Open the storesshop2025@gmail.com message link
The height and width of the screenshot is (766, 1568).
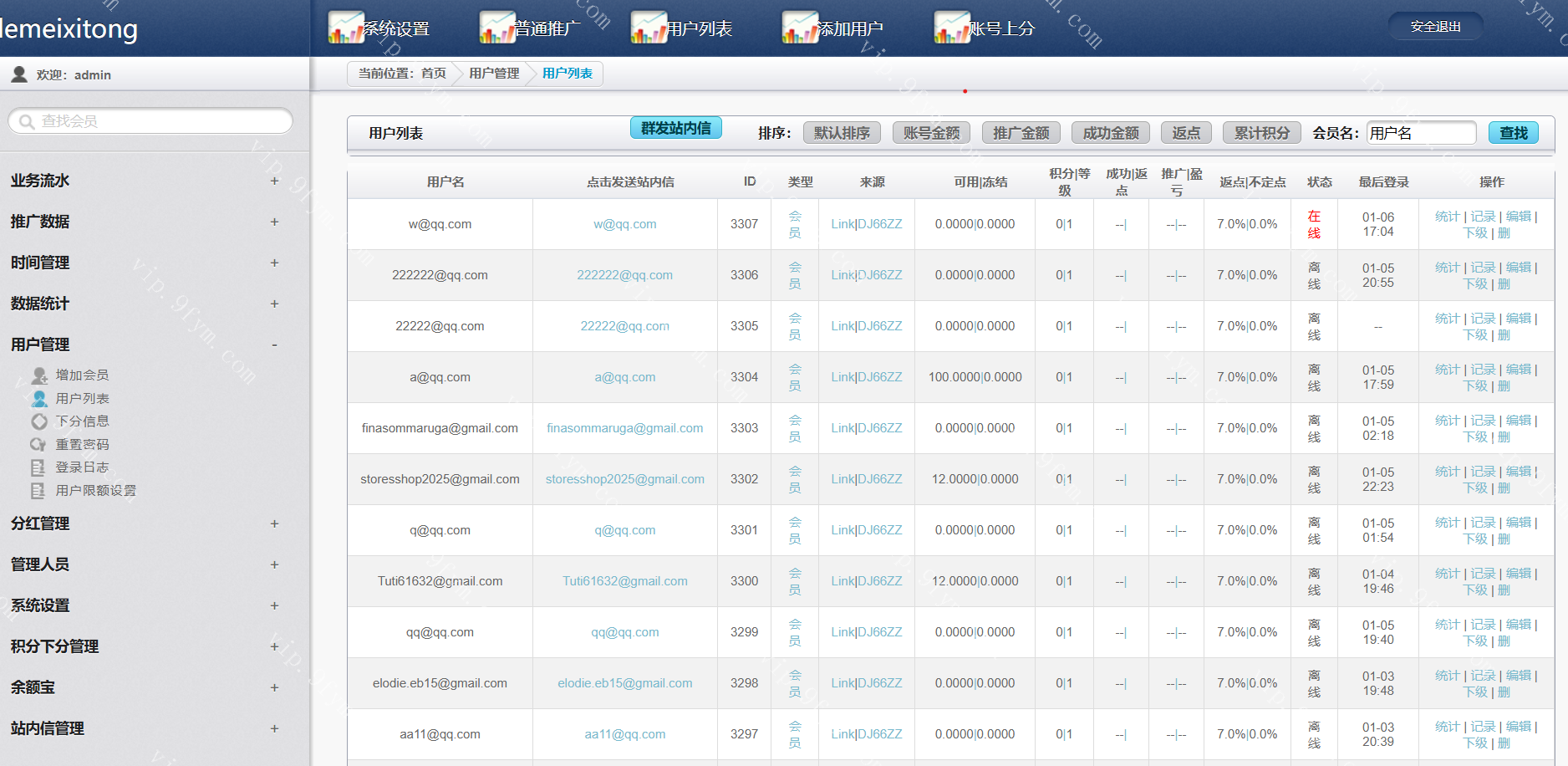click(624, 479)
